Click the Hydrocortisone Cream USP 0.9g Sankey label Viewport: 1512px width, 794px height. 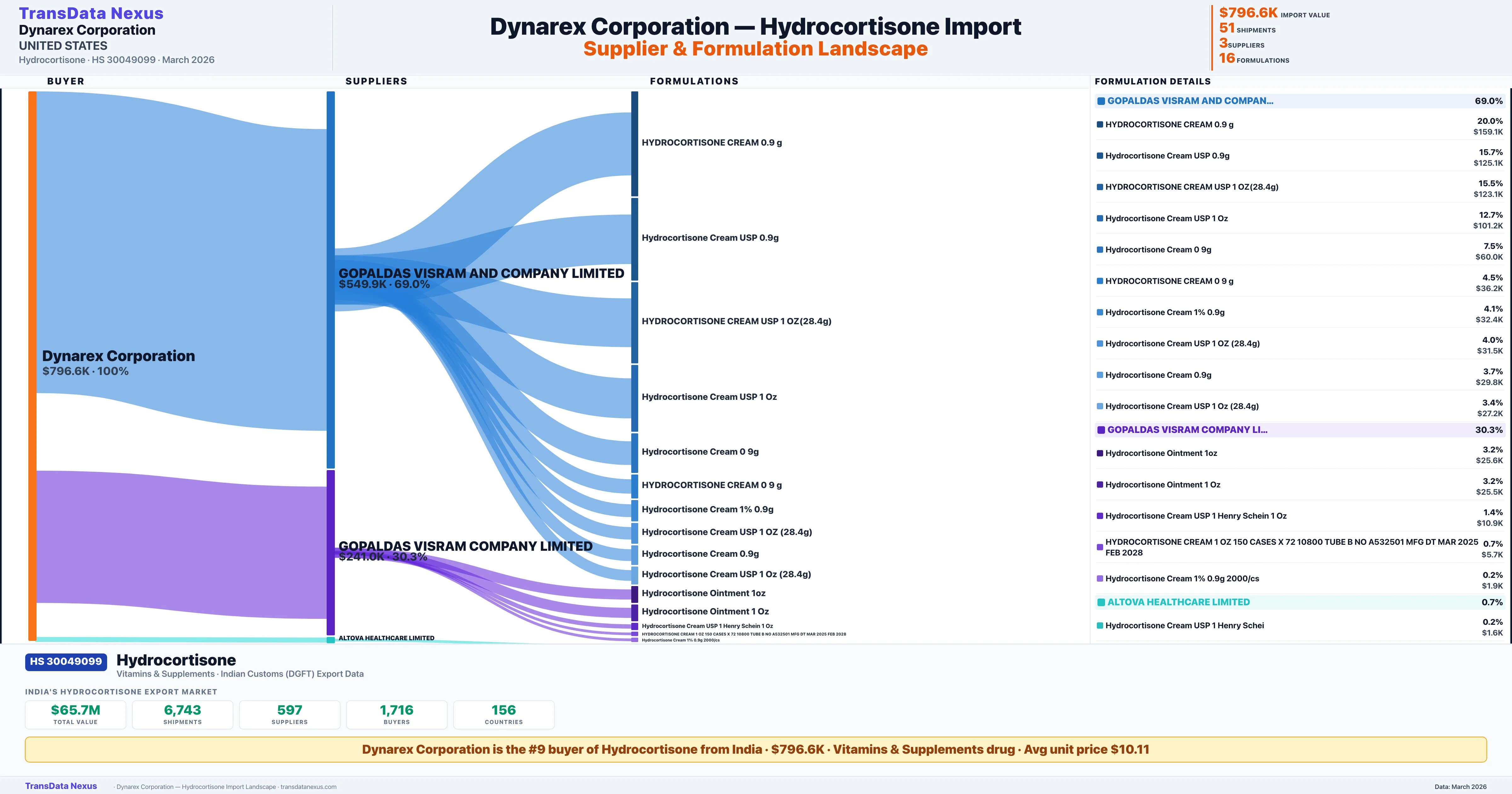pyautogui.click(x=710, y=238)
